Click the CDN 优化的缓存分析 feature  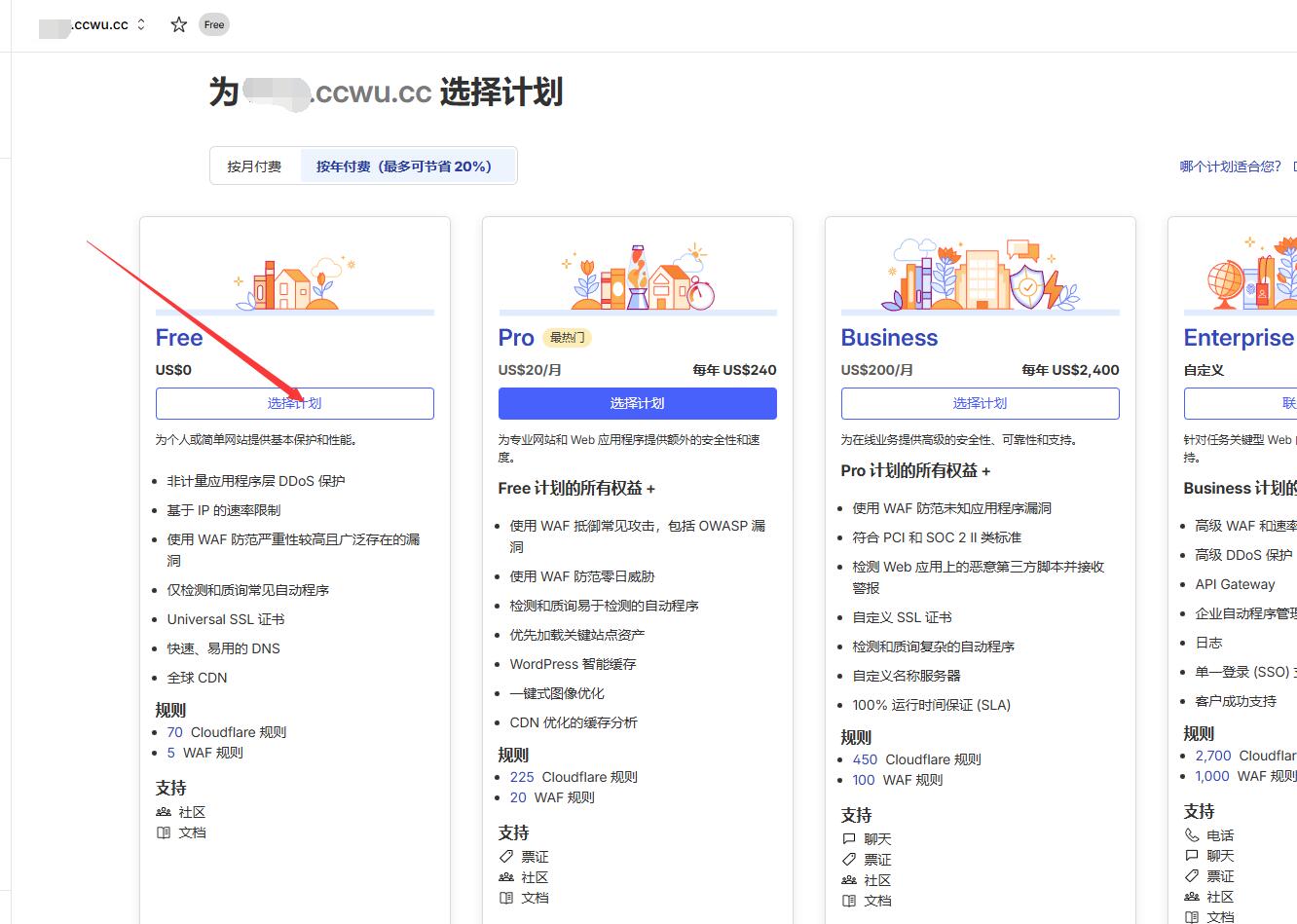574,722
